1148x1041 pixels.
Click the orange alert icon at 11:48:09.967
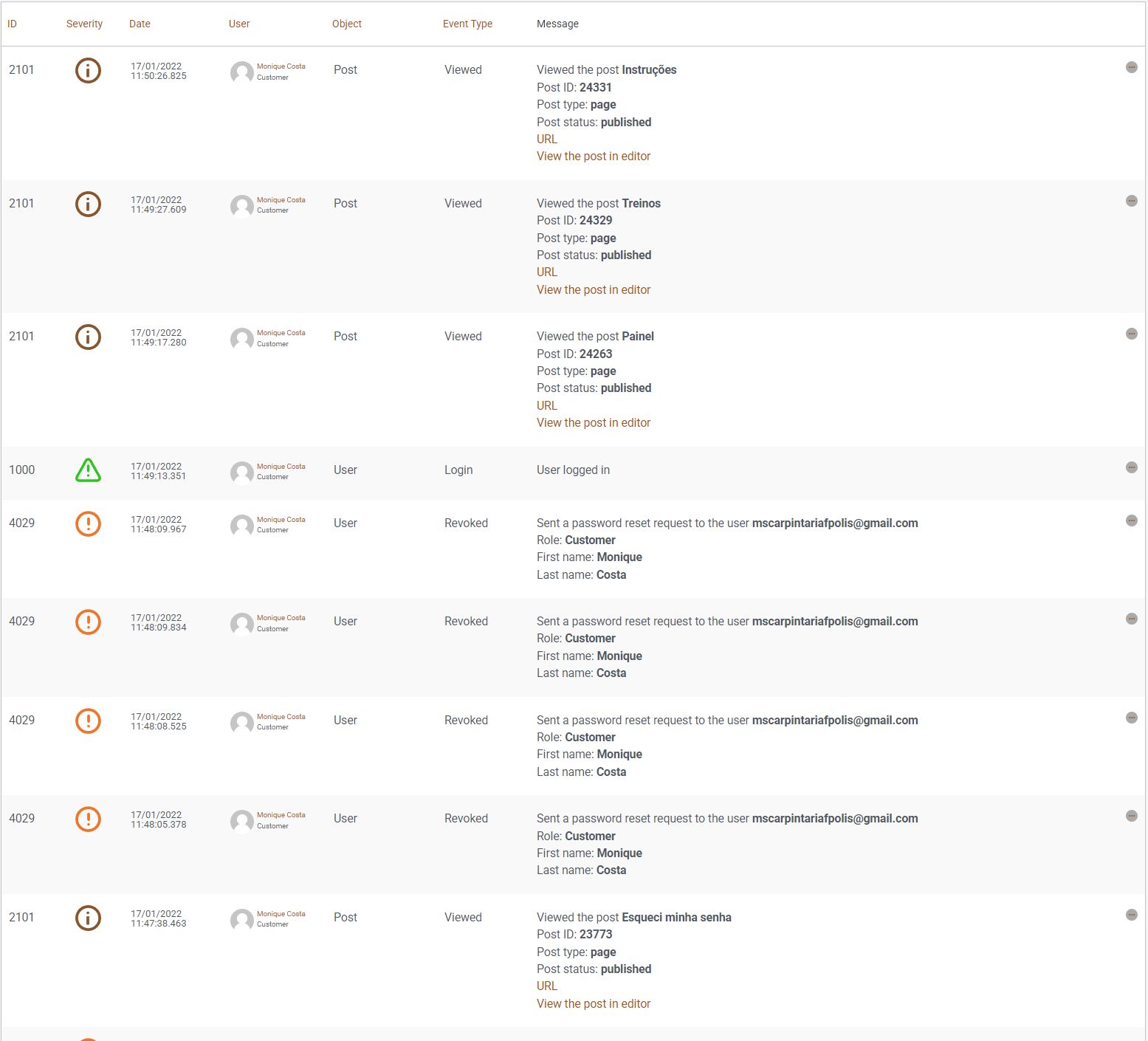tap(88, 523)
